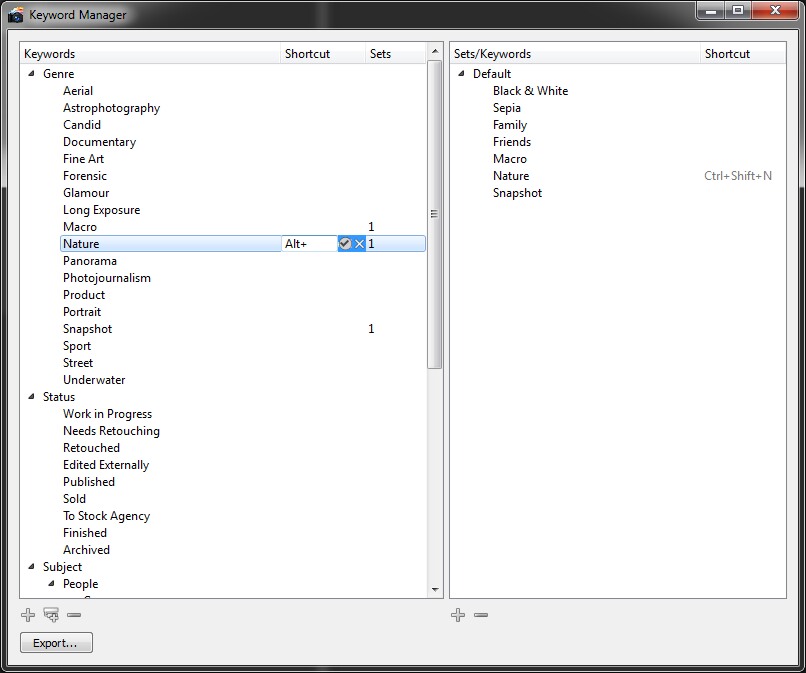The image size is (806, 673).
Task: Select Macro in the Genre keywords list
Action: pyautogui.click(x=80, y=227)
